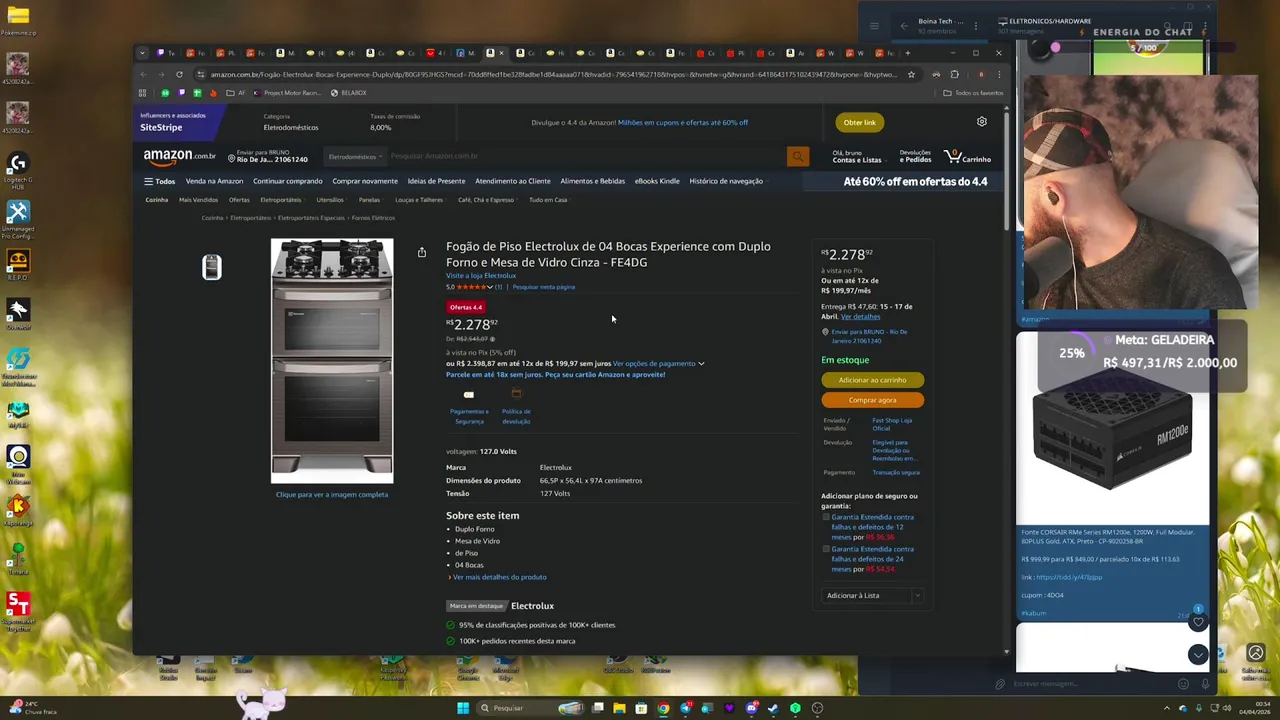Image resolution: width=1280 pixels, height=720 pixels.
Task: Click the browser address bar URL
Action: point(553,74)
